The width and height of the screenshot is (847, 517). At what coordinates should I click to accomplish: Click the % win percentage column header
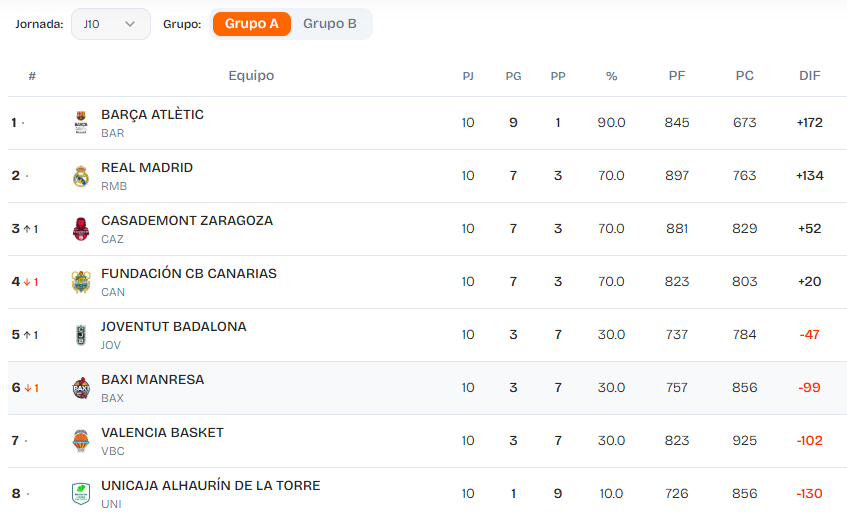click(611, 76)
